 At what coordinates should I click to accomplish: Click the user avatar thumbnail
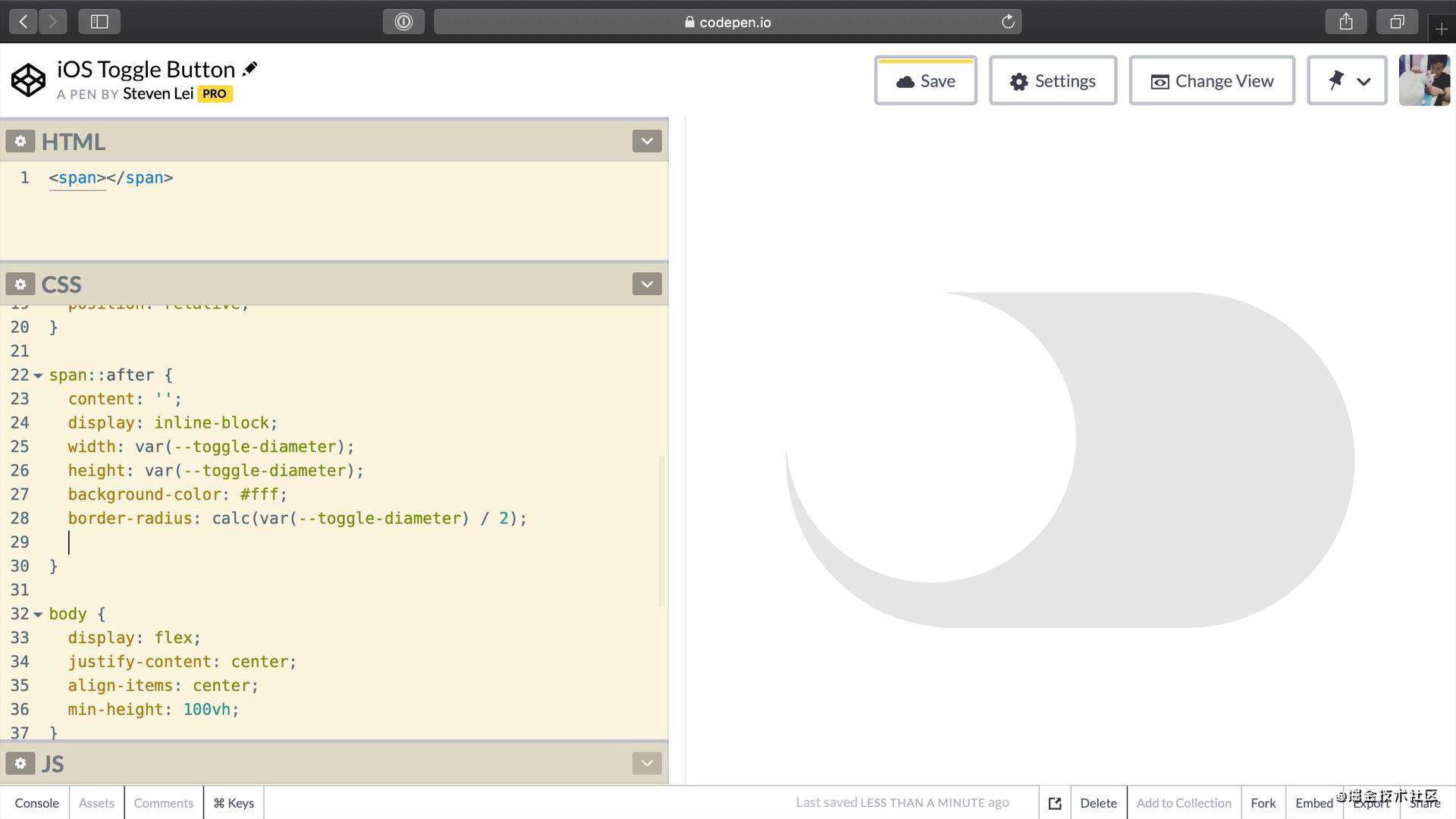point(1425,80)
